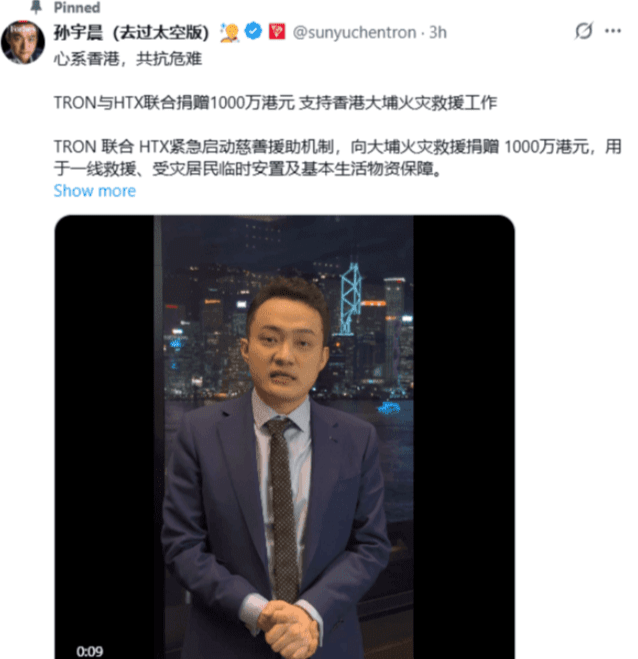The width and height of the screenshot is (638, 659).
Task: Click the astronaut emoji badge after the name
Action: point(229,33)
